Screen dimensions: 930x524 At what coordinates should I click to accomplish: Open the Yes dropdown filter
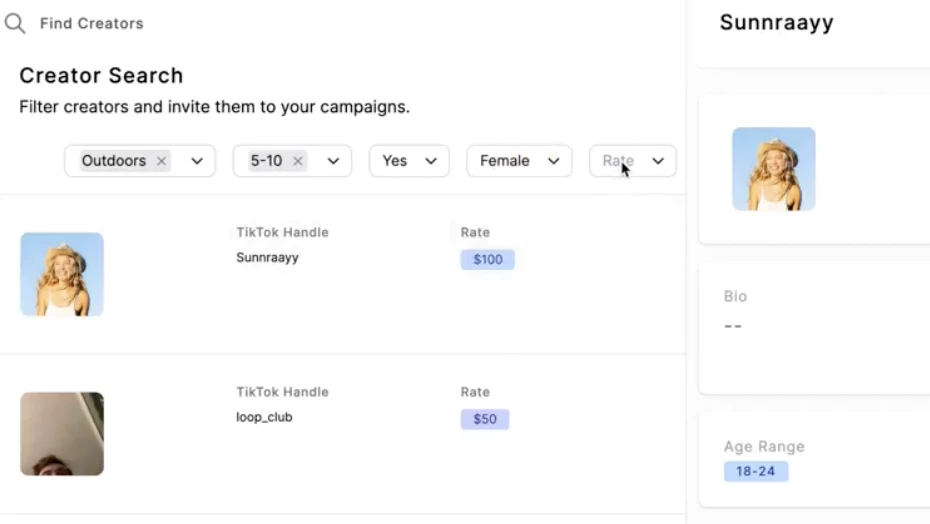409,161
